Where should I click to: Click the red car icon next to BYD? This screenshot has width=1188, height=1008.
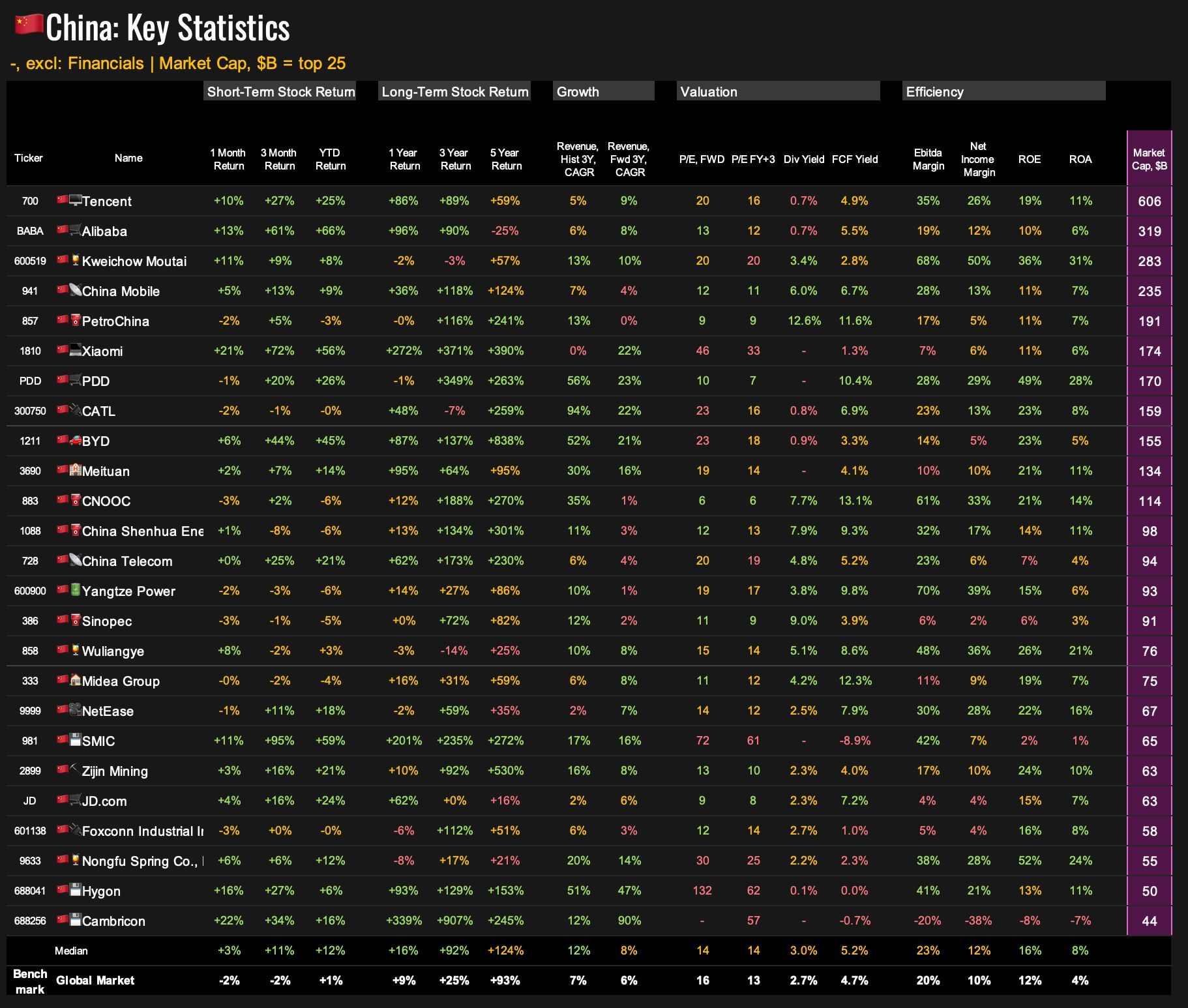coord(76,440)
